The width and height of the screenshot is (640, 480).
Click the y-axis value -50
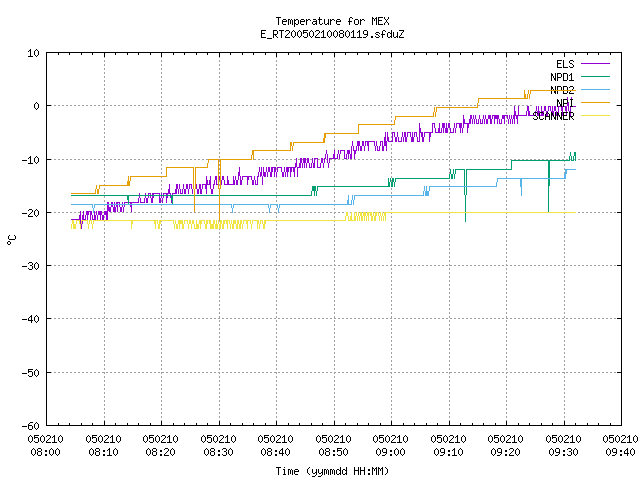31,373
